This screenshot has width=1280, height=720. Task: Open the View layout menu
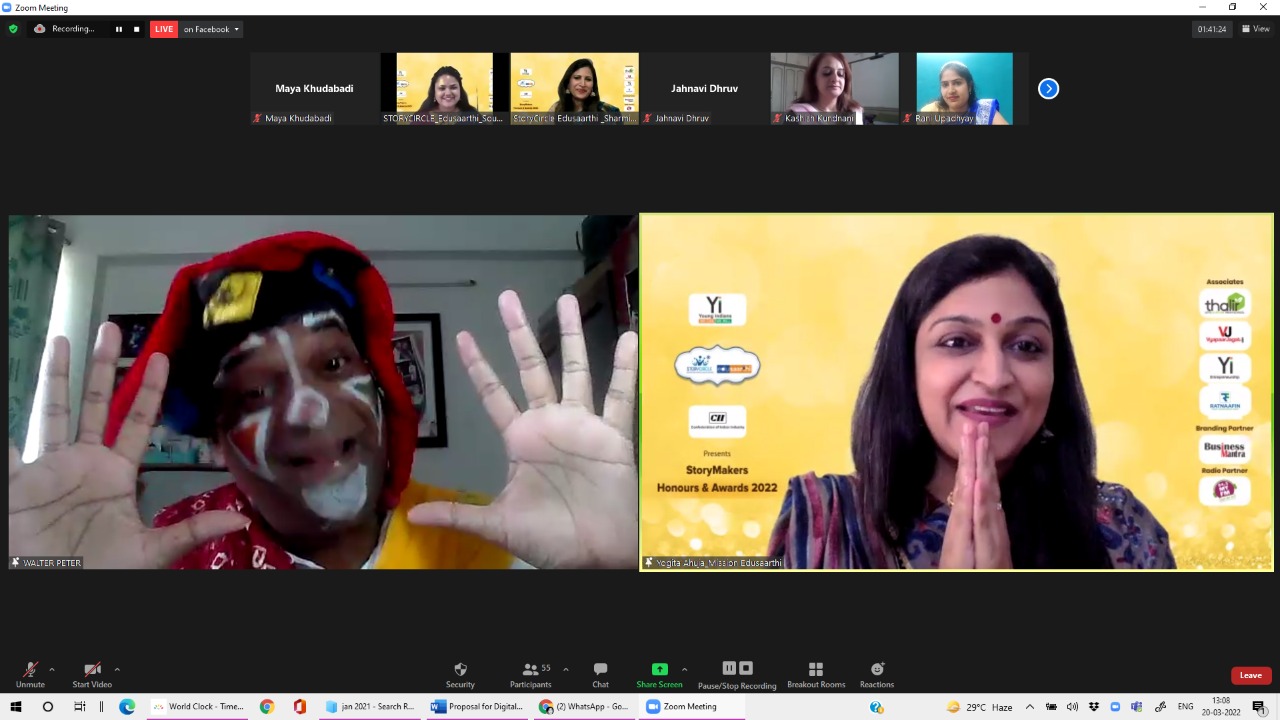point(1255,29)
